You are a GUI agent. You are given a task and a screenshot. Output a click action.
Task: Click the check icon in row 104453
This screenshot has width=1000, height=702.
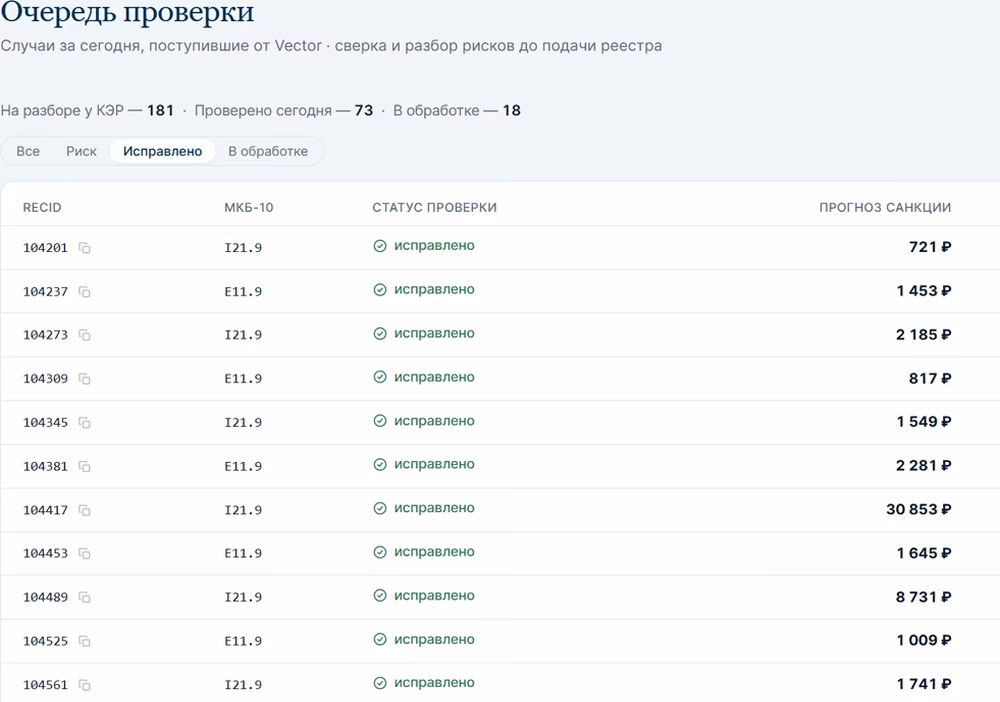(380, 552)
